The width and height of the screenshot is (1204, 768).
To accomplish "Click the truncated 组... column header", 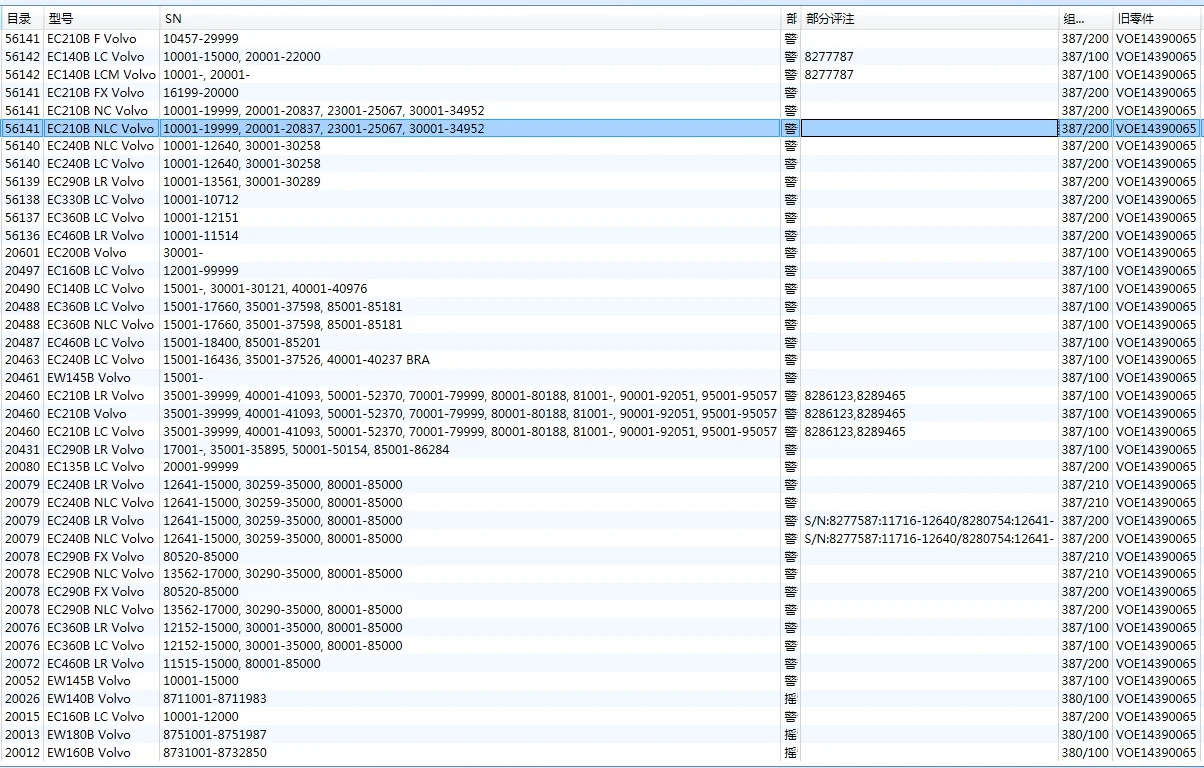I will 1072,19.
